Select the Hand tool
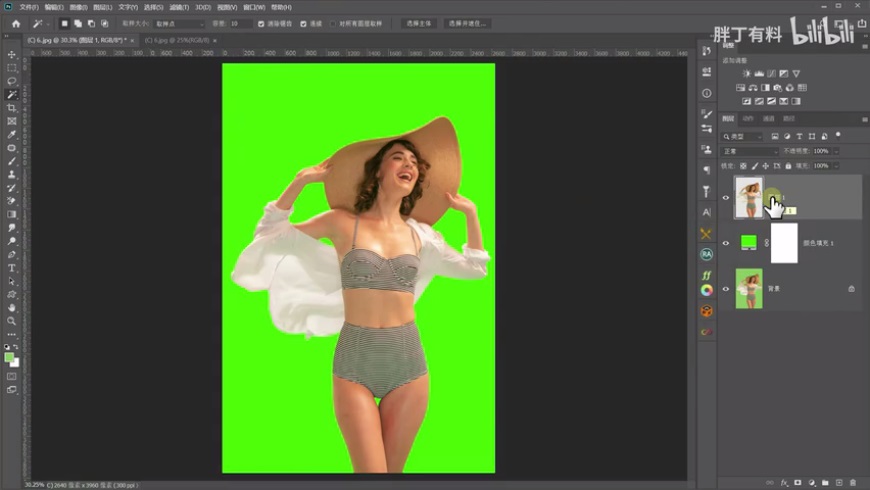Image resolution: width=870 pixels, height=490 pixels. [x=12, y=308]
